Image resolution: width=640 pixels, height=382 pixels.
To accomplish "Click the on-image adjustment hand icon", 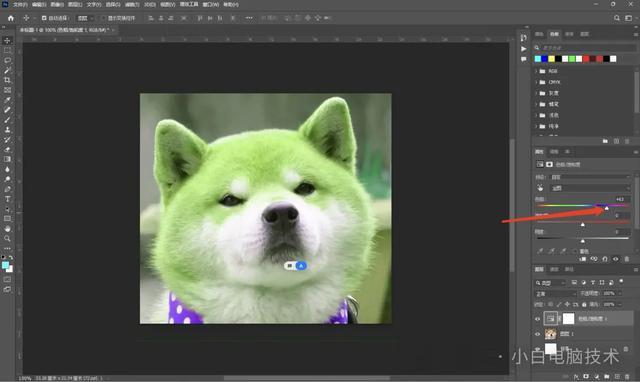I will point(540,188).
